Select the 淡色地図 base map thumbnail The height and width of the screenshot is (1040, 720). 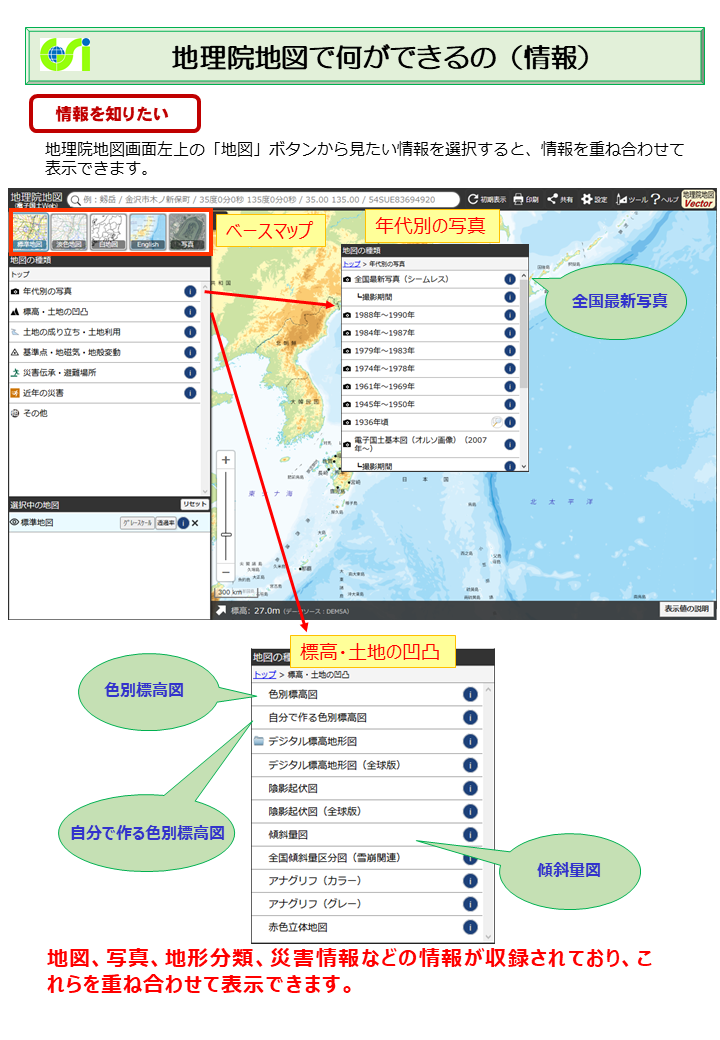tap(69, 231)
